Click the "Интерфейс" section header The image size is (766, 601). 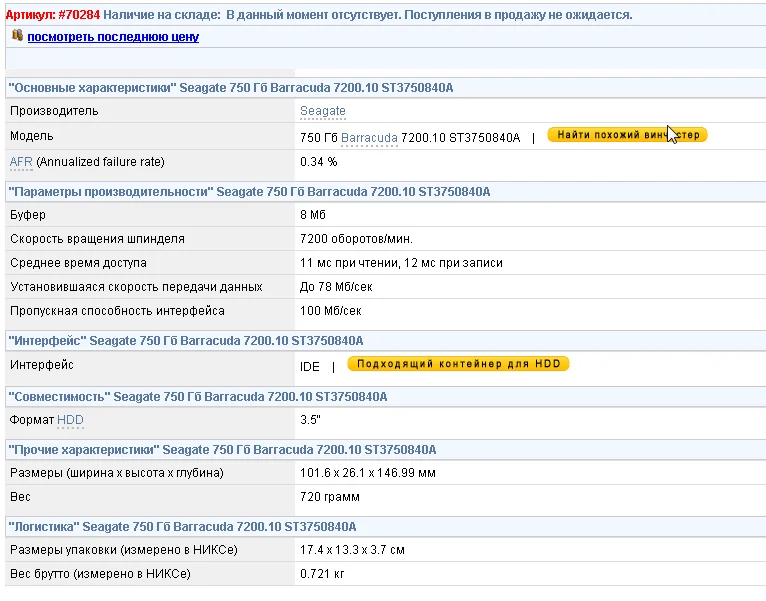click(185, 341)
